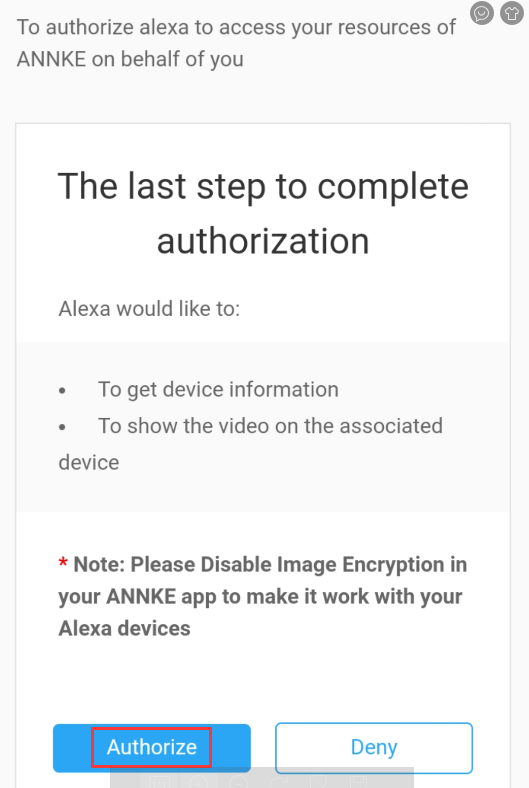
Task: Authorize Alexa to access ANNKE
Action: 152,748
